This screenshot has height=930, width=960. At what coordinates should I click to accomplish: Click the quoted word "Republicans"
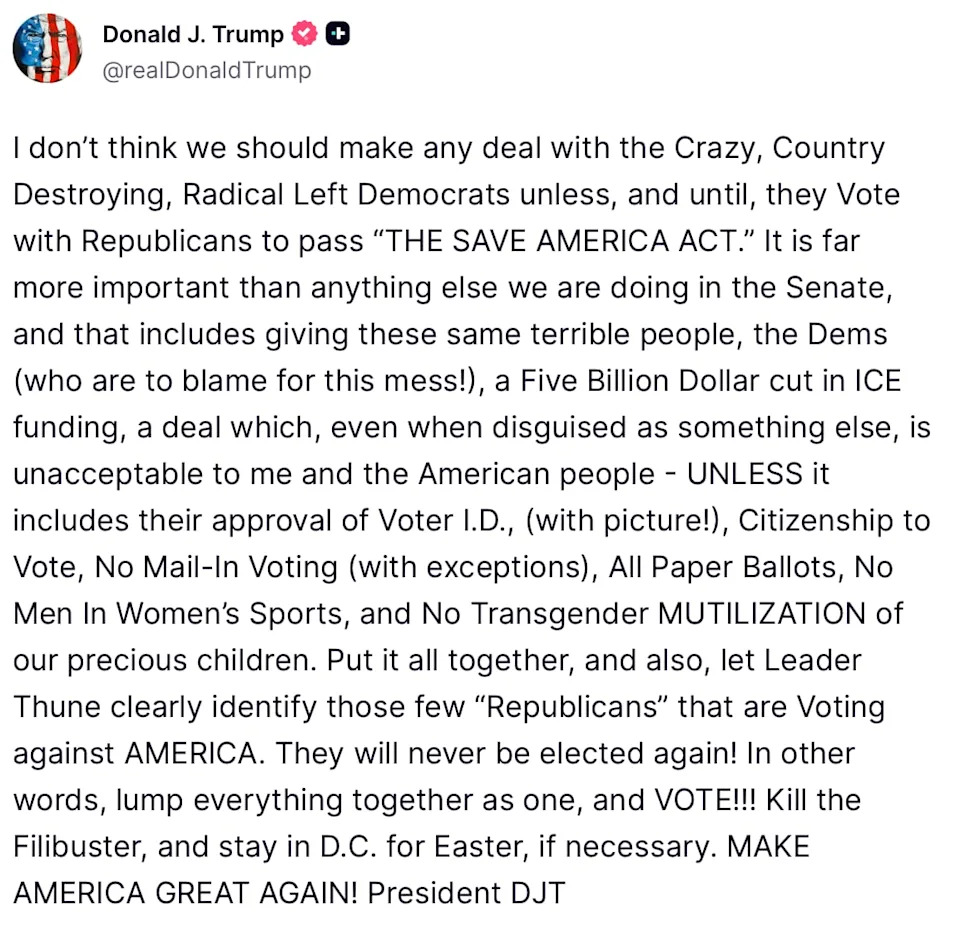point(569,705)
